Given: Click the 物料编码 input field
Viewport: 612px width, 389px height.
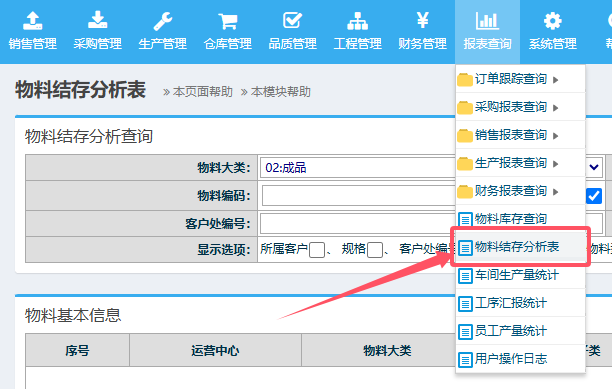Looking at the screenshot, I should (358, 195).
